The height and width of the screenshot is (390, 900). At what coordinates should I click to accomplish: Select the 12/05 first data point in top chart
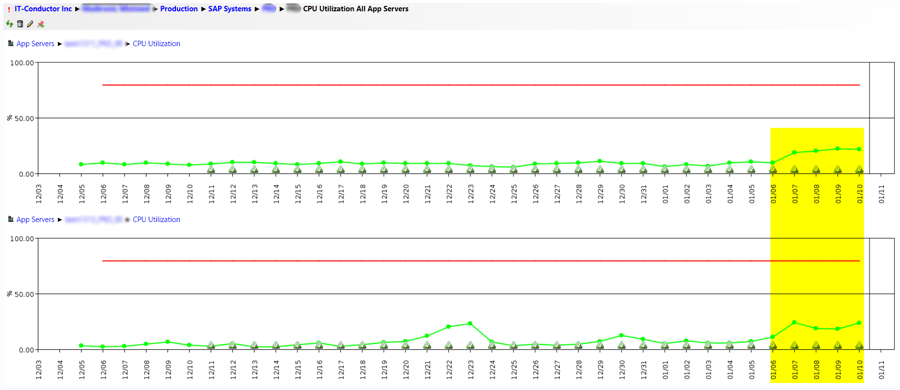click(81, 164)
